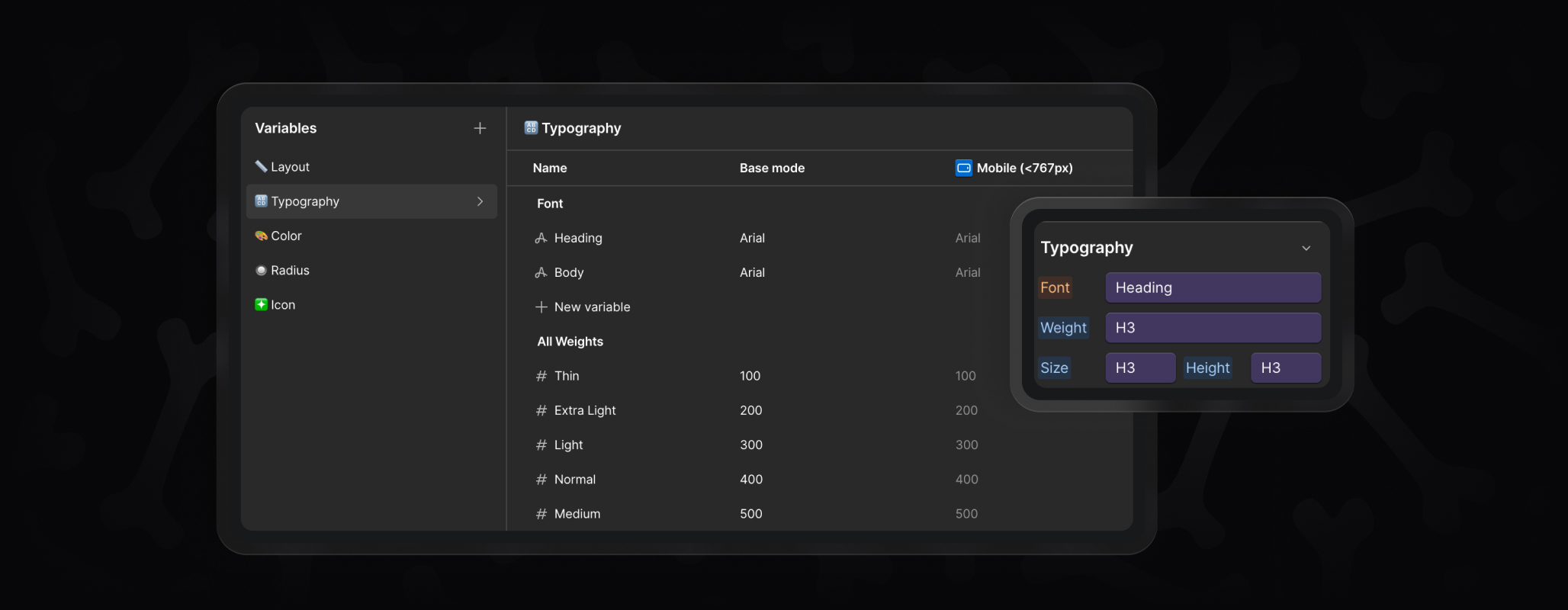Screen dimensions: 1568x610
Task: Edit Heading base mode Arial value
Action: [752, 238]
